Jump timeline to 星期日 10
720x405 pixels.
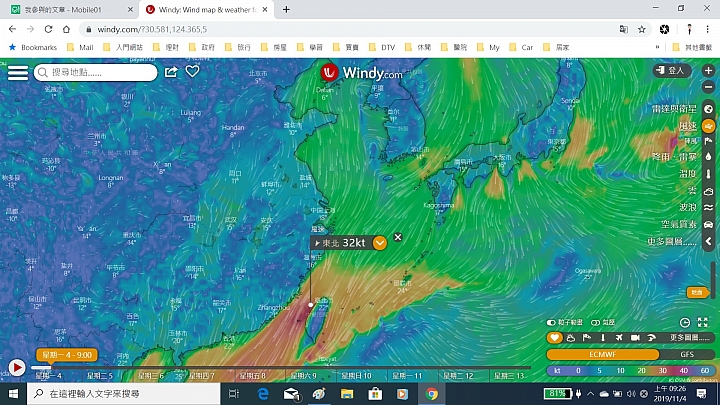[x=356, y=376]
